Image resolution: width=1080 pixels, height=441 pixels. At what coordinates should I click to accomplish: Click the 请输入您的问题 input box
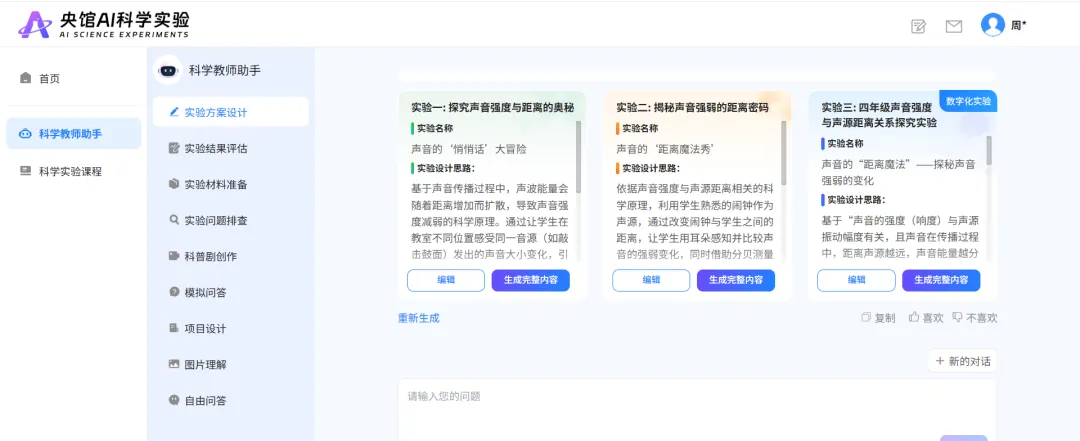pos(697,409)
